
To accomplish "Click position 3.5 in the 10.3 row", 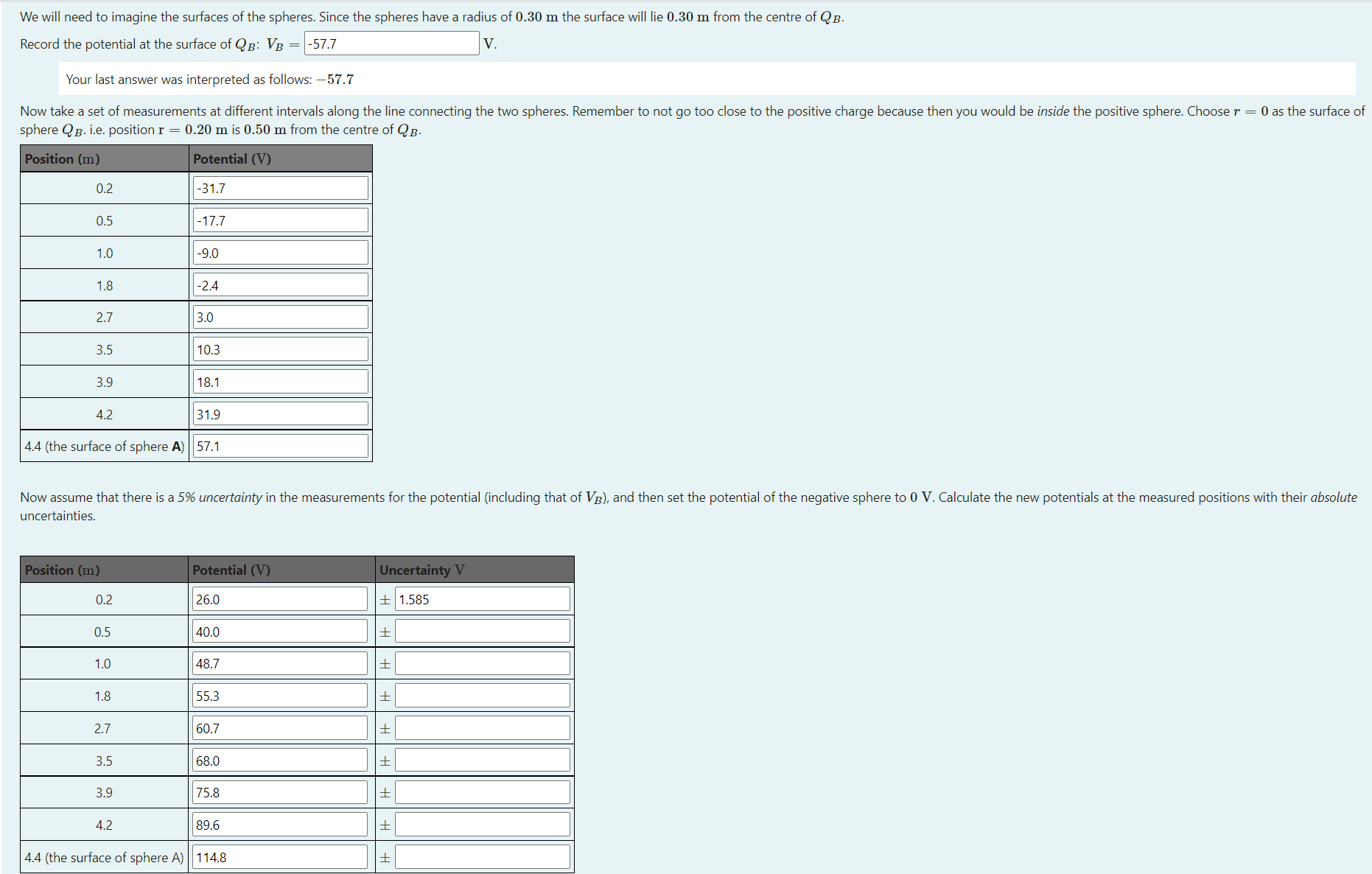I will tap(105, 349).
